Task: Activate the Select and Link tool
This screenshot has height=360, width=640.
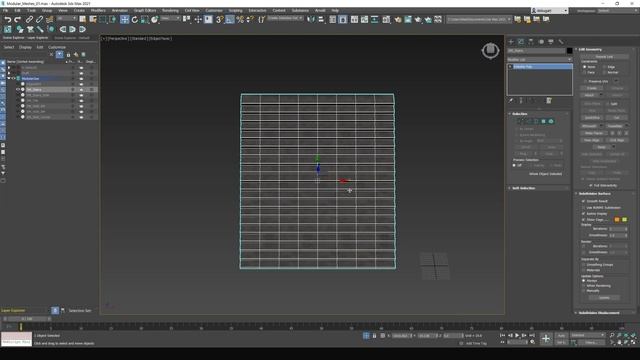Action: click(x=29, y=19)
